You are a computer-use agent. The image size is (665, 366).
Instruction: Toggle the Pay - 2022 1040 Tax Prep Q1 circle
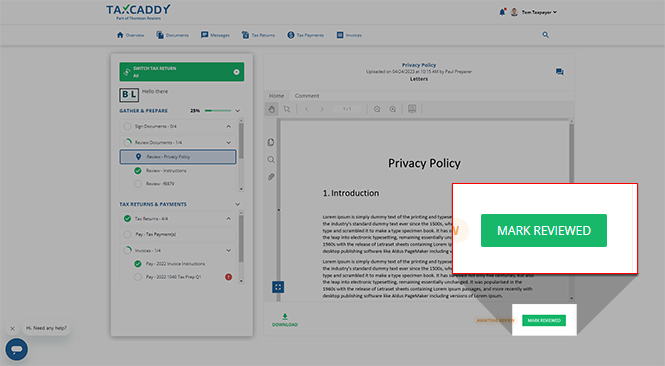137,277
